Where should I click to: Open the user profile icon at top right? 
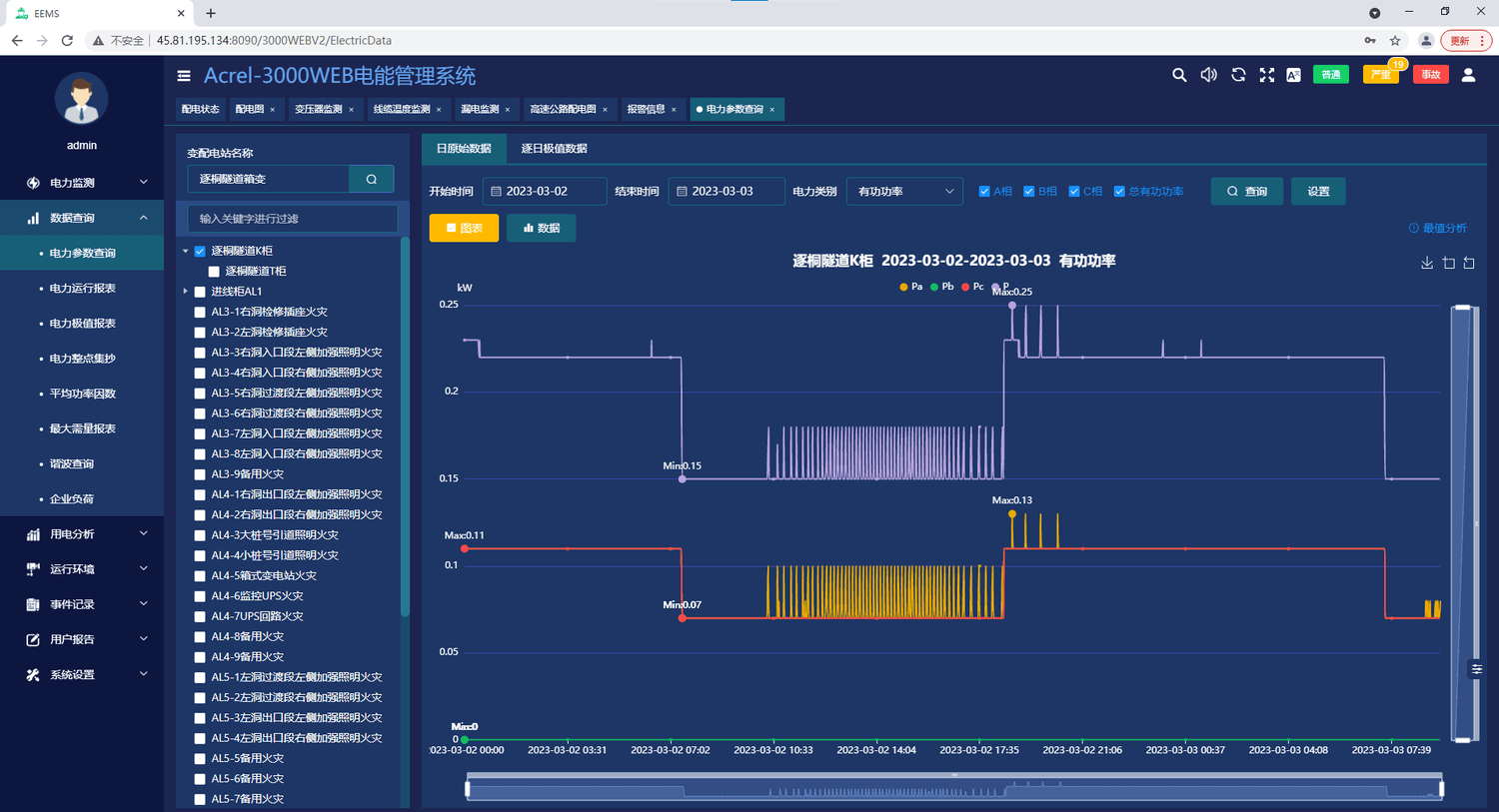click(1468, 75)
